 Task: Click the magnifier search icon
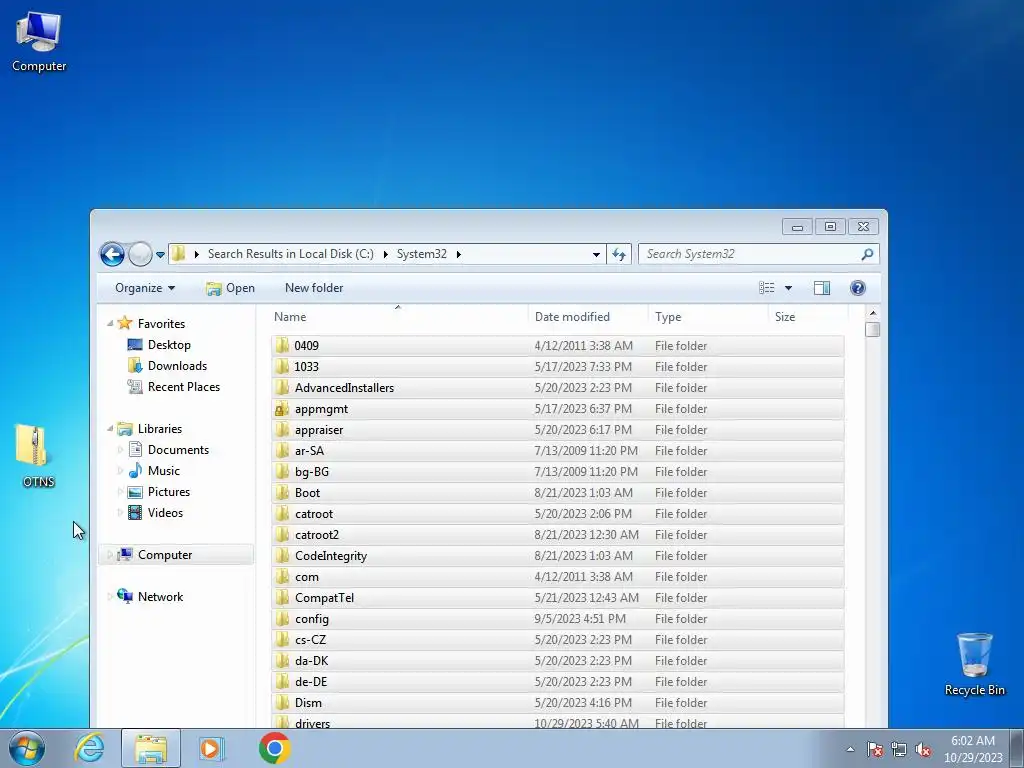[867, 254]
